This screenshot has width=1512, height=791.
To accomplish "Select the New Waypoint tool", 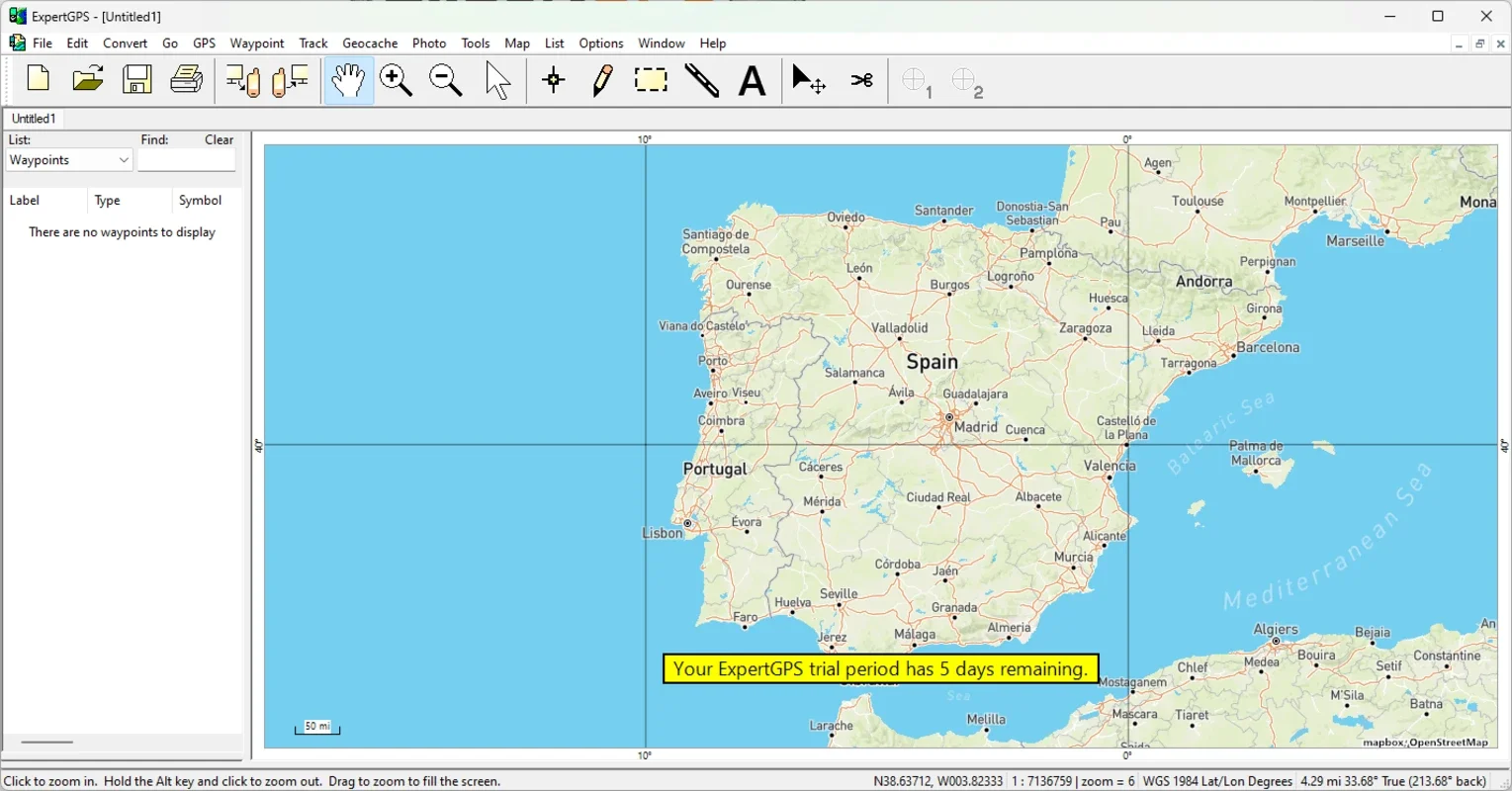I will [x=554, y=81].
